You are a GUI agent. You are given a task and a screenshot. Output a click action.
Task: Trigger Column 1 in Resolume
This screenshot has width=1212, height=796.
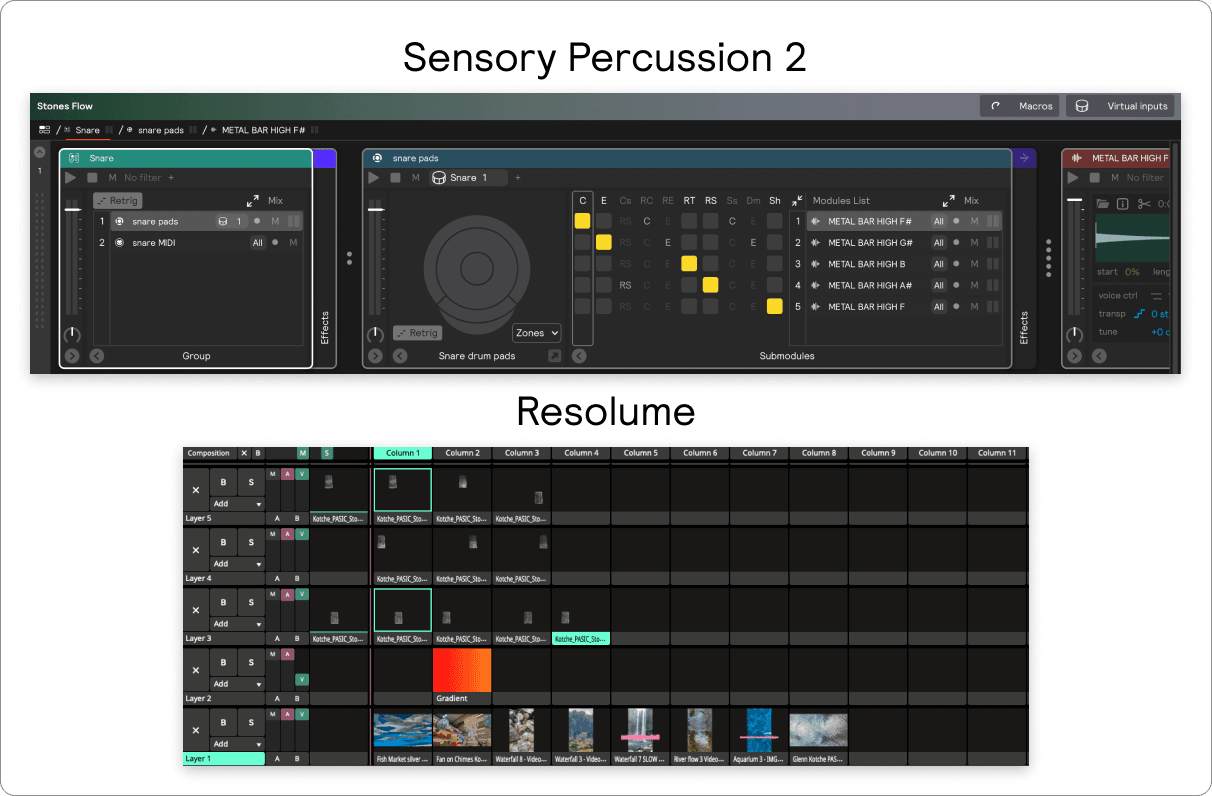click(402, 453)
